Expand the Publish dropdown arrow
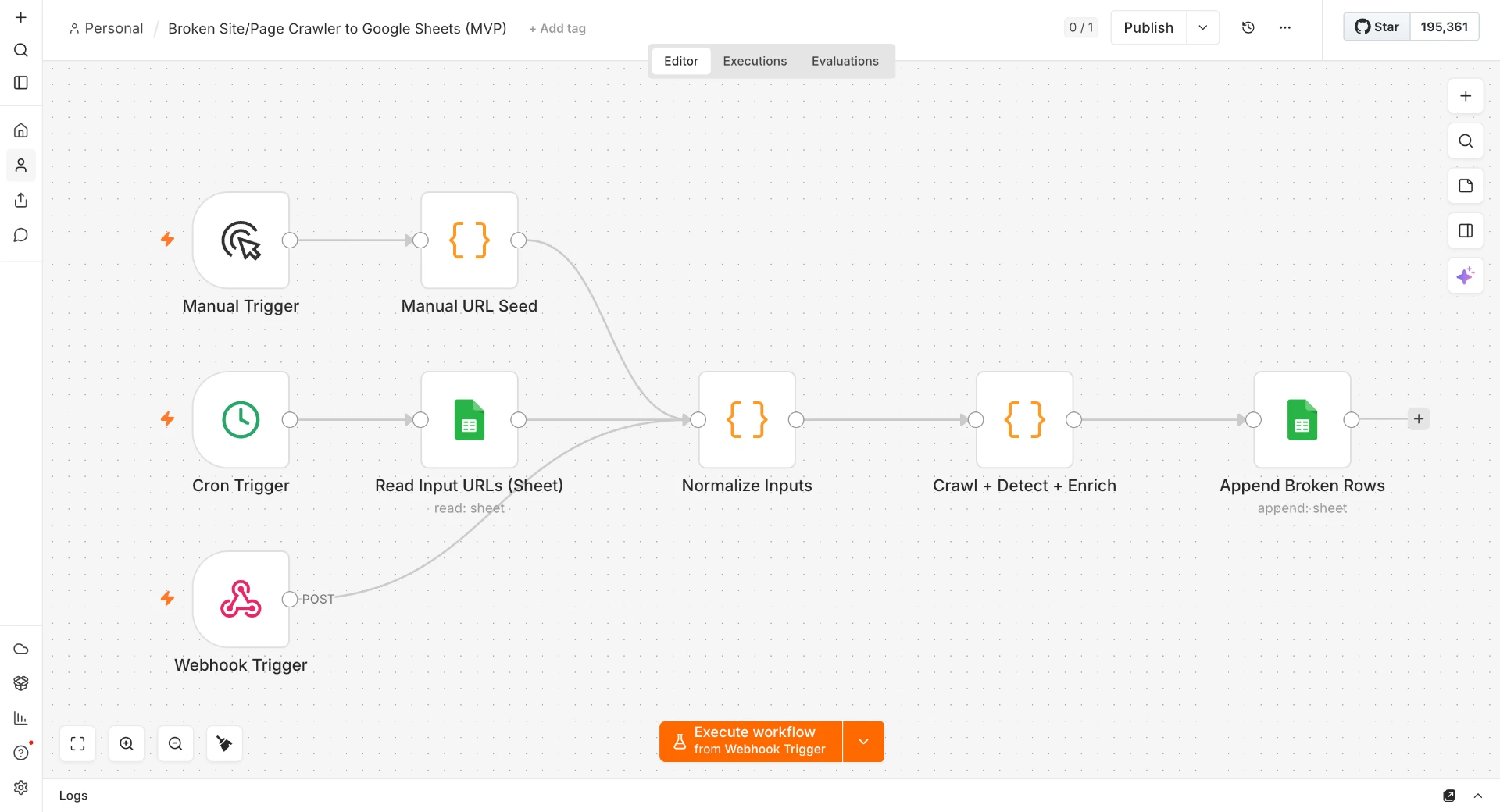 1203,27
